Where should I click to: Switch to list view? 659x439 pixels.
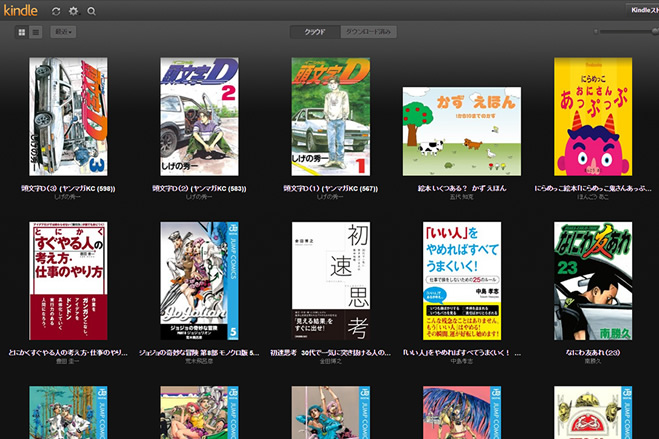point(36,32)
